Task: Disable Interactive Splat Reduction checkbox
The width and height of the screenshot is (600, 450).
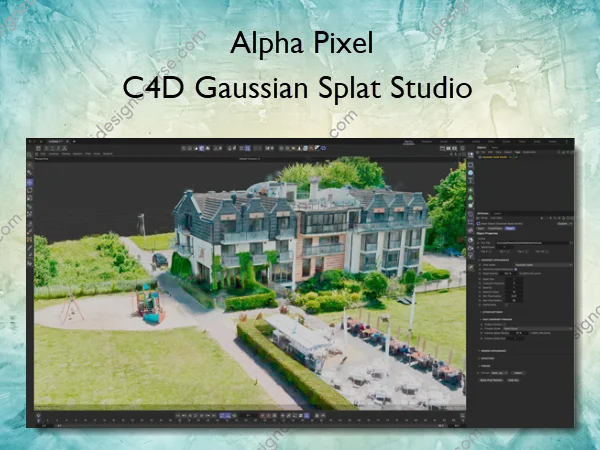Action: tap(516, 269)
